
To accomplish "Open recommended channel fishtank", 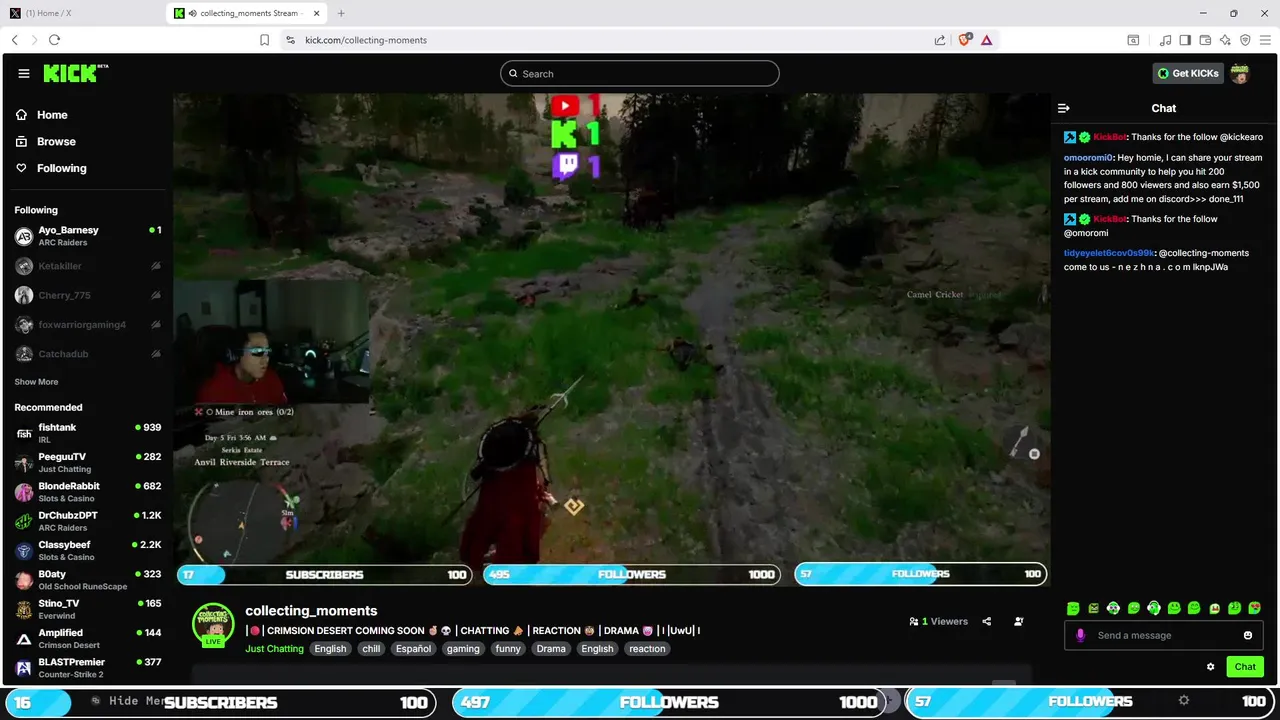I will (87, 433).
